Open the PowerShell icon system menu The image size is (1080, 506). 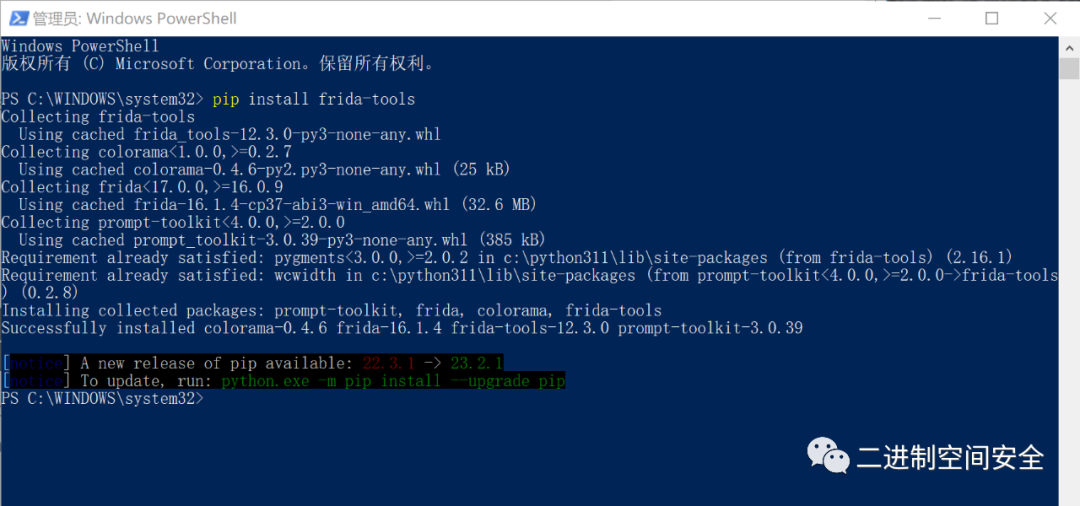click(19, 19)
